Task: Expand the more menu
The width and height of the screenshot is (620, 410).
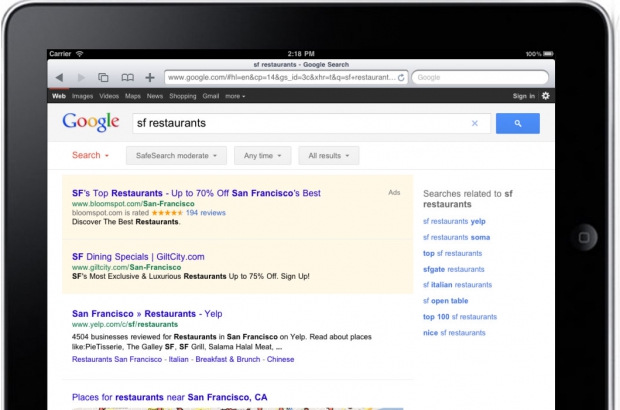Action: click(235, 96)
